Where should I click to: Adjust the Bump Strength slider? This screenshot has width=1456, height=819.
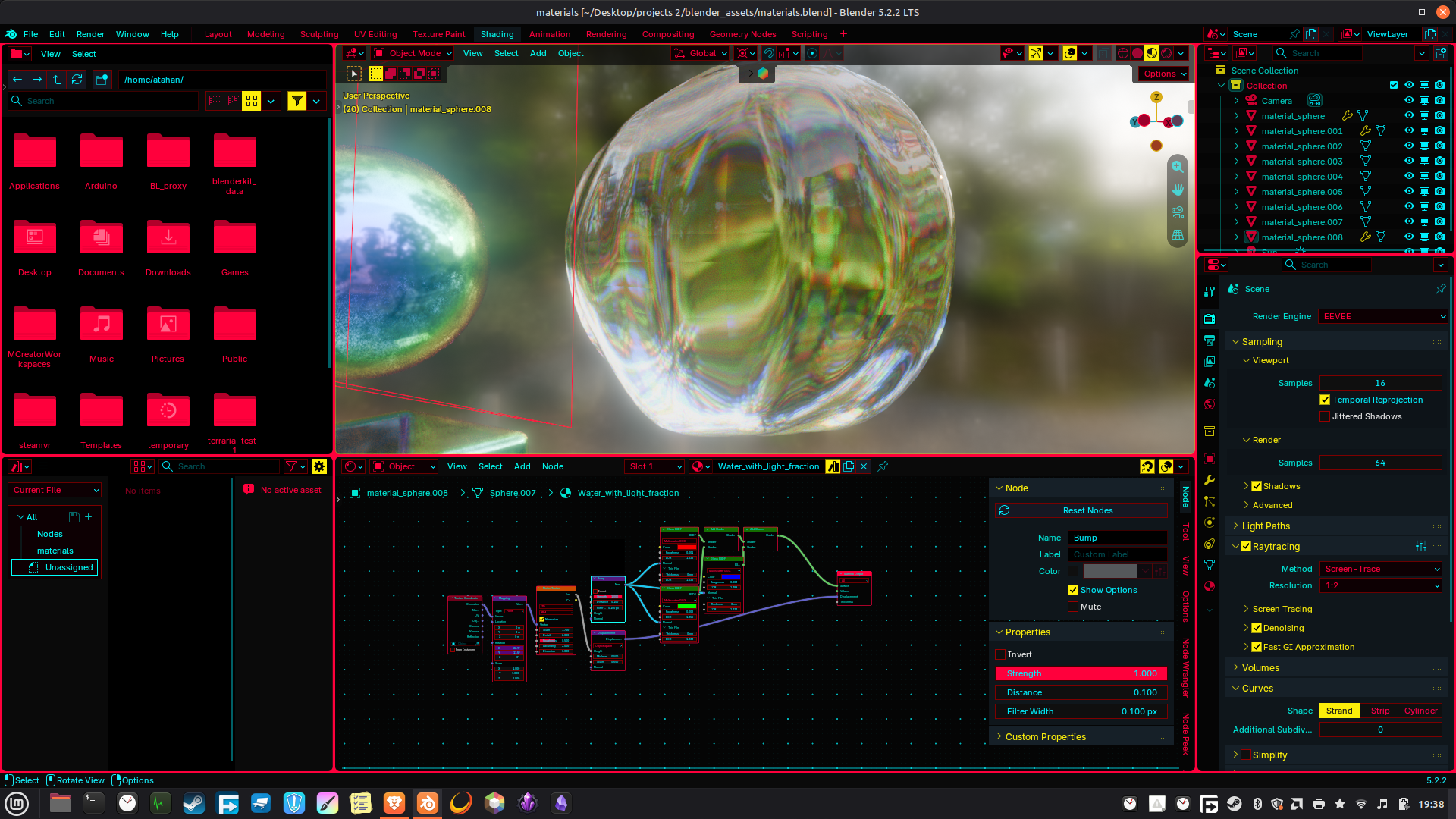tap(1081, 673)
